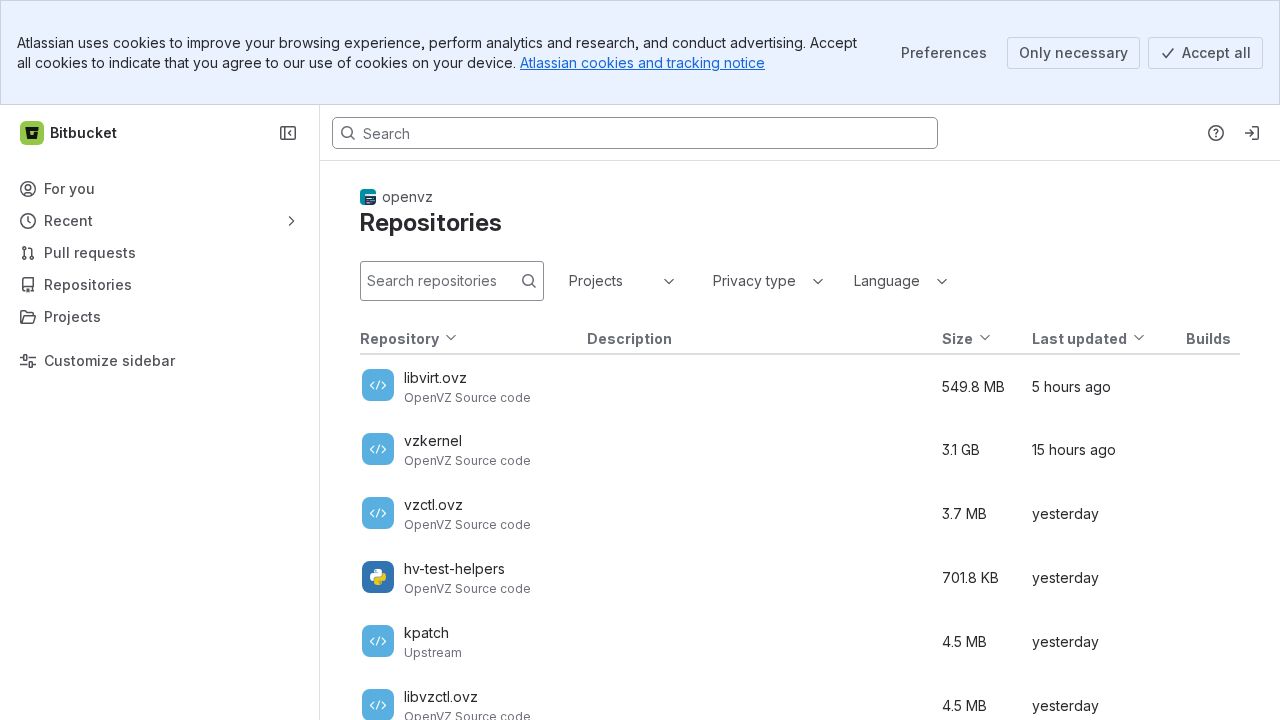Select Repositories in the sidebar

[160, 285]
